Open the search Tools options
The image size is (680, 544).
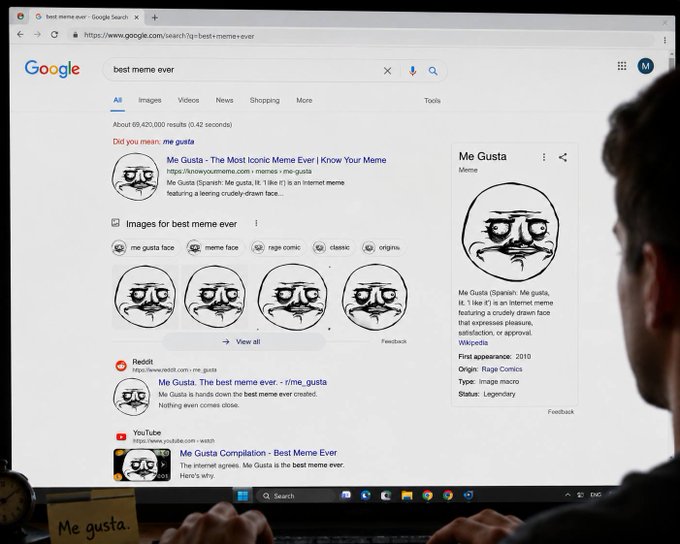click(432, 101)
